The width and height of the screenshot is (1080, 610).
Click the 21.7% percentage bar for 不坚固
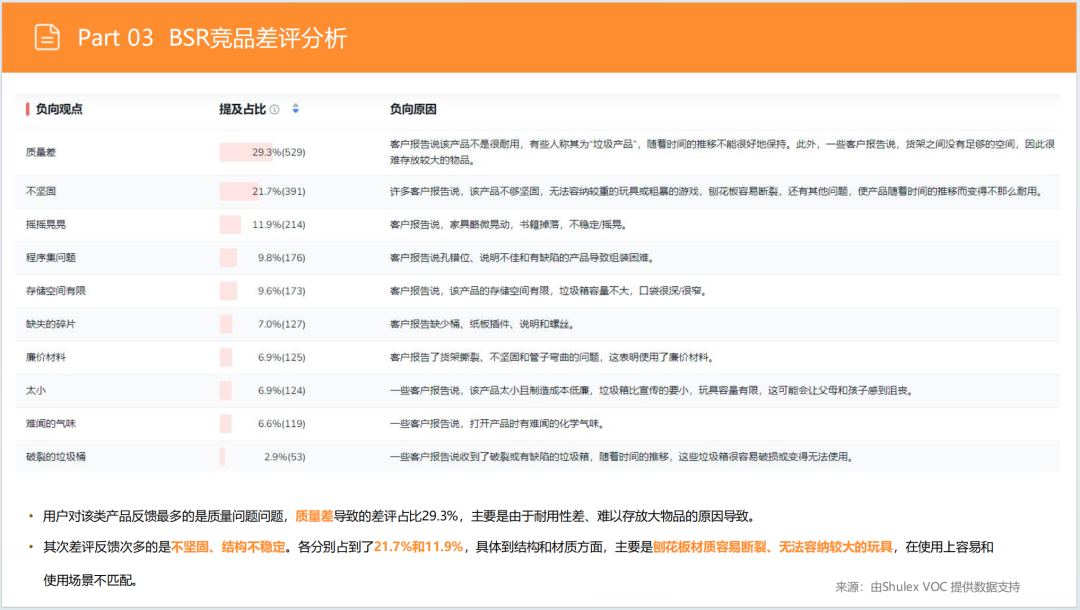click(x=237, y=190)
